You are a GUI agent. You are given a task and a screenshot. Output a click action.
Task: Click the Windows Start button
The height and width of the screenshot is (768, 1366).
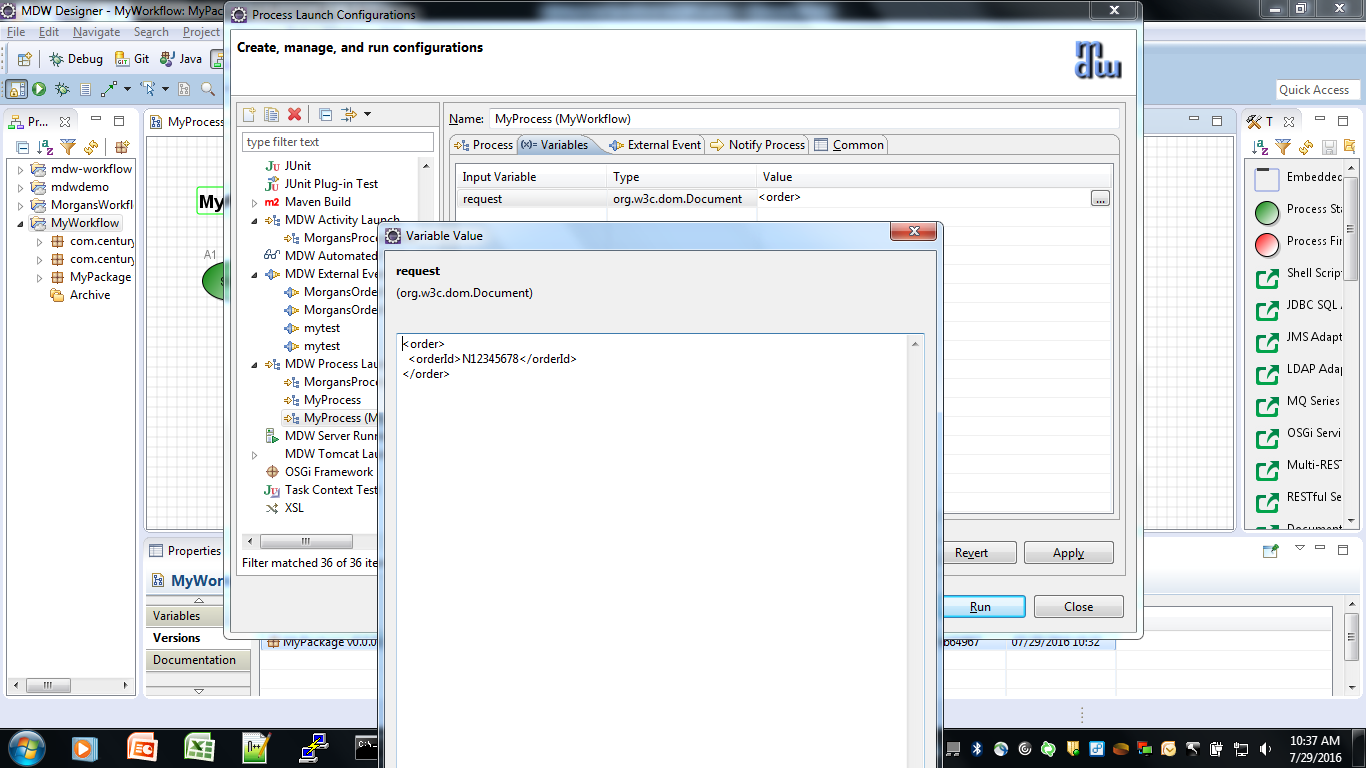[25, 747]
